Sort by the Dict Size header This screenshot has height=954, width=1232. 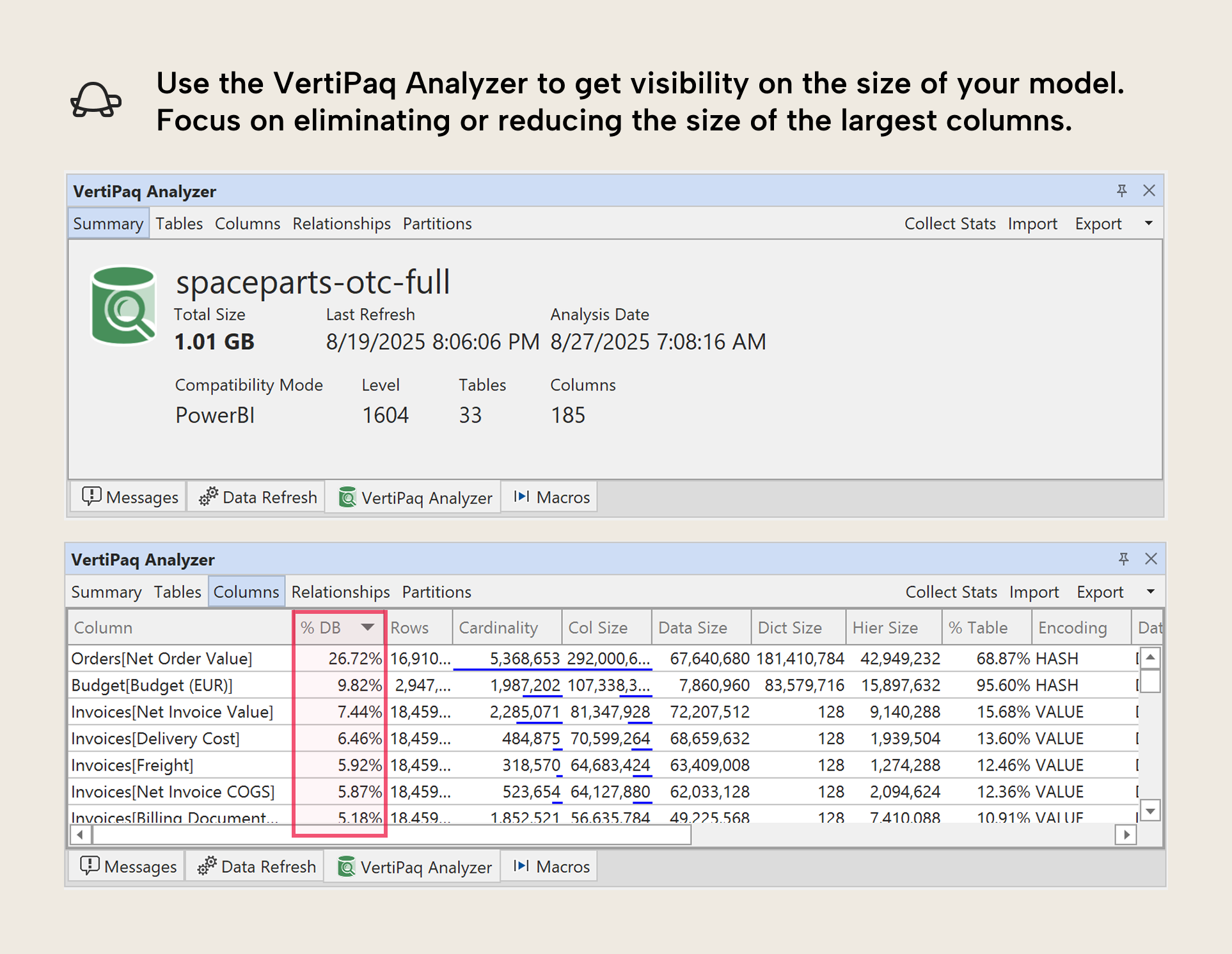[x=798, y=628]
